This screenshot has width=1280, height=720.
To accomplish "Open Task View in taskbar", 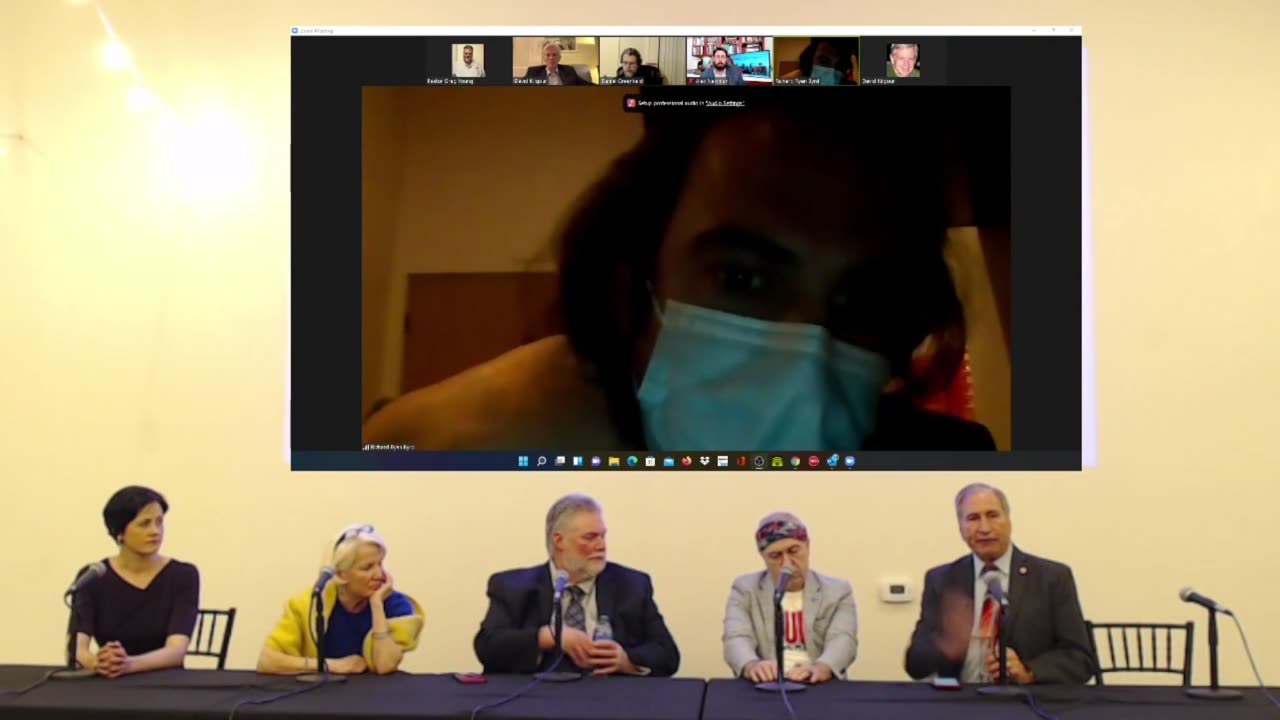I will (x=560, y=461).
